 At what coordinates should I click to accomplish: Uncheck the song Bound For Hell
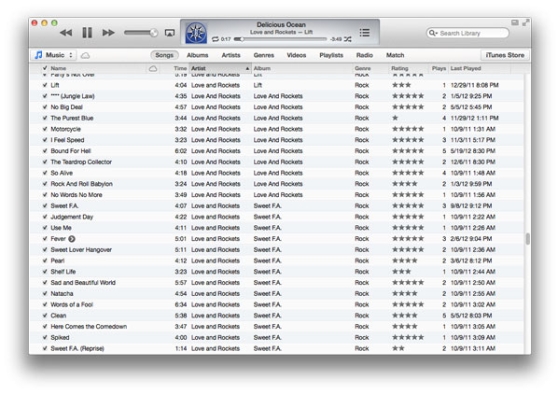click(x=45, y=151)
